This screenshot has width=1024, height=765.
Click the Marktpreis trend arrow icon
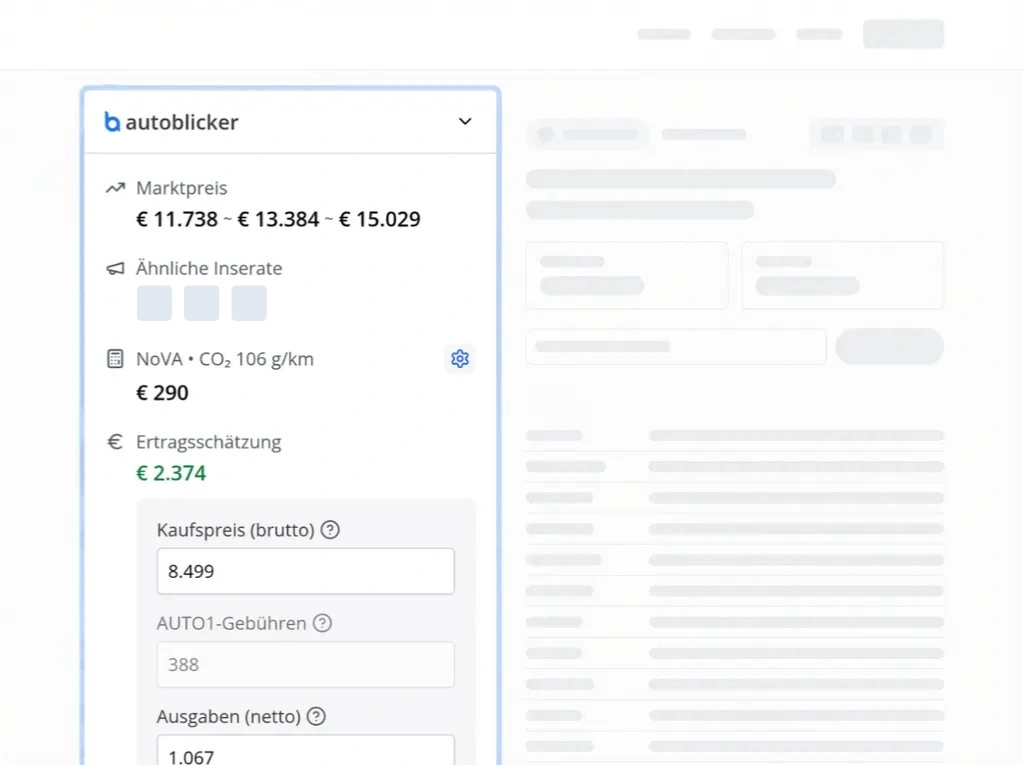(116, 188)
